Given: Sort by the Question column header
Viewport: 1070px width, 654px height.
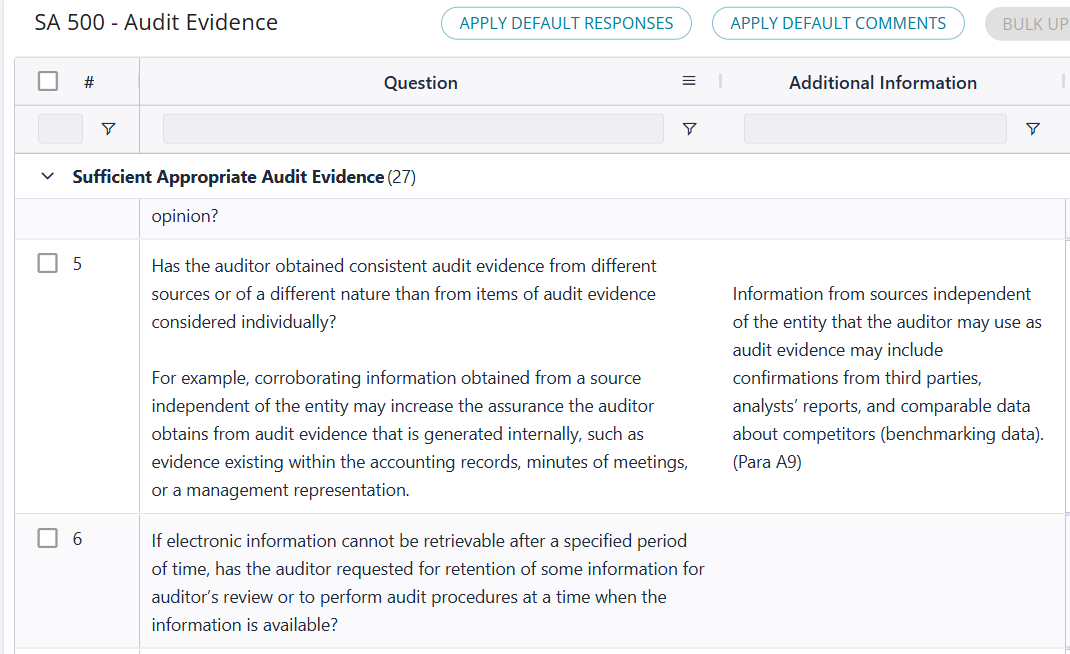Looking at the screenshot, I should click(420, 83).
